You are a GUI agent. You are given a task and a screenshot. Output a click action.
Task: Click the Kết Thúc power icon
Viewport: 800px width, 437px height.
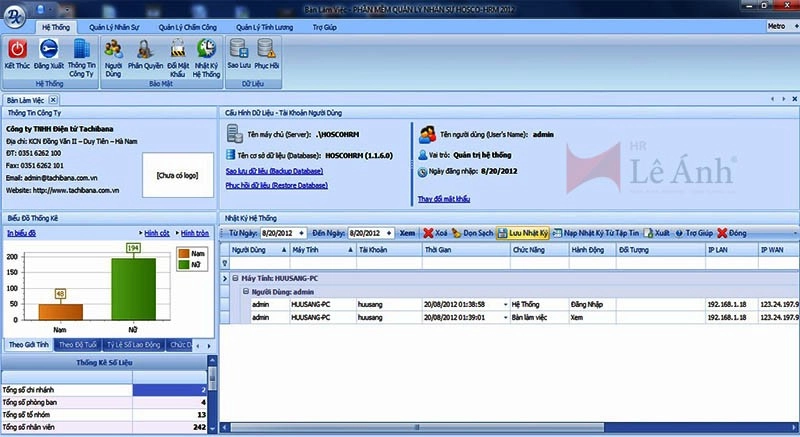point(16,48)
